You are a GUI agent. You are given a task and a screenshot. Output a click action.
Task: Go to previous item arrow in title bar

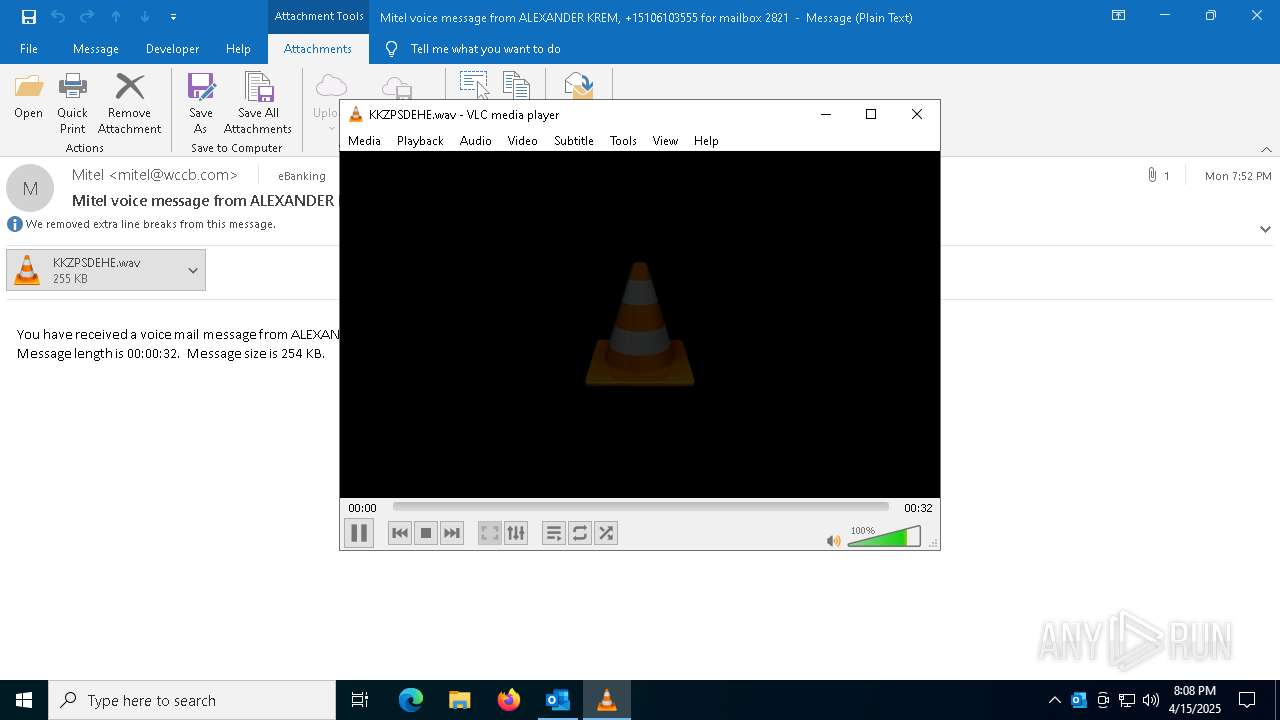[116, 17]
